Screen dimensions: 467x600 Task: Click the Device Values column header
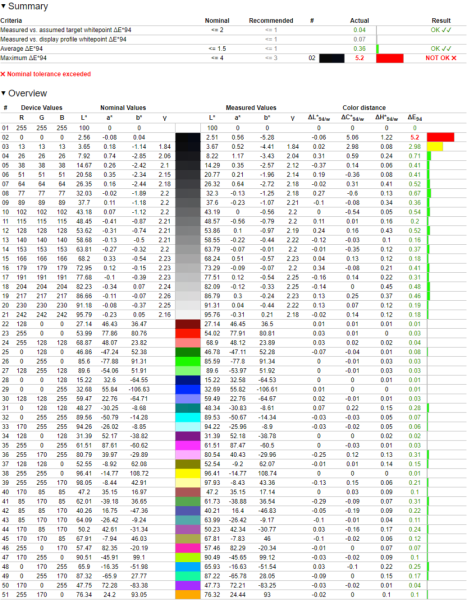(41, 108)
